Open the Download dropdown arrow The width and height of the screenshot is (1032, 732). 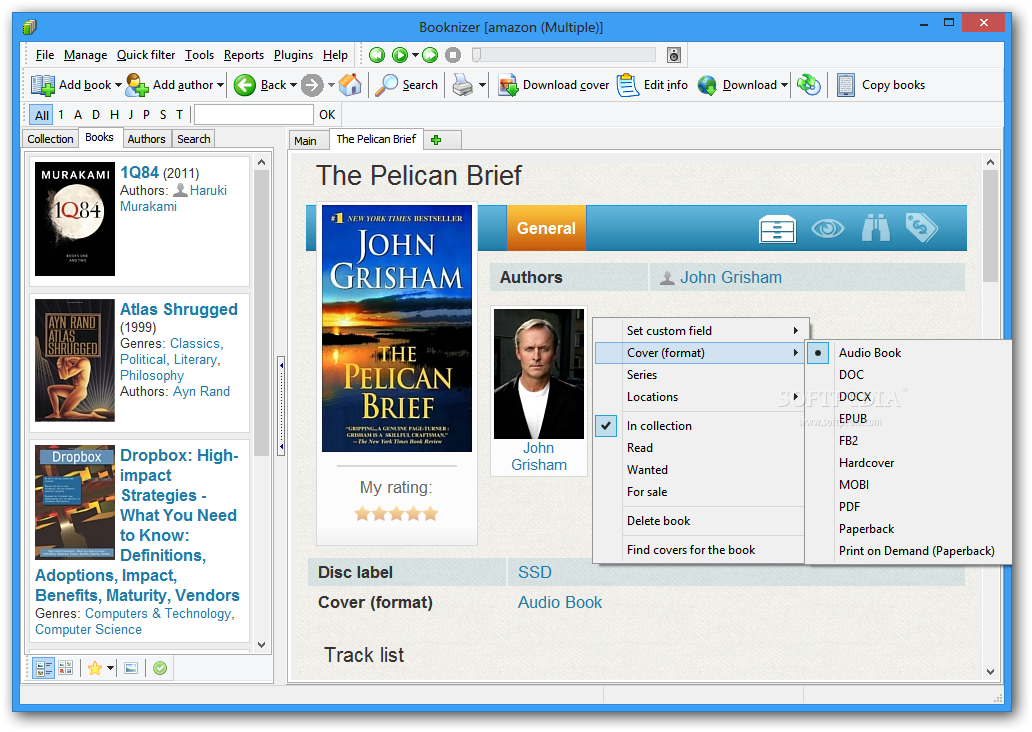(x=784, y=86)
